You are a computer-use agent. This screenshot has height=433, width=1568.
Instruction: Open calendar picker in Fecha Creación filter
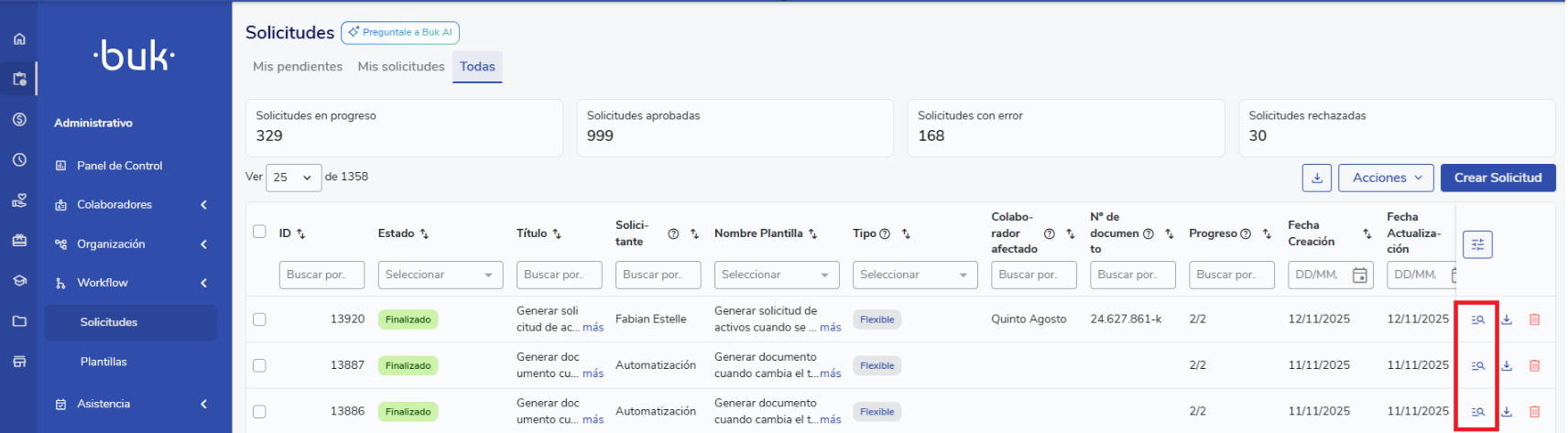pos(1360,275)
